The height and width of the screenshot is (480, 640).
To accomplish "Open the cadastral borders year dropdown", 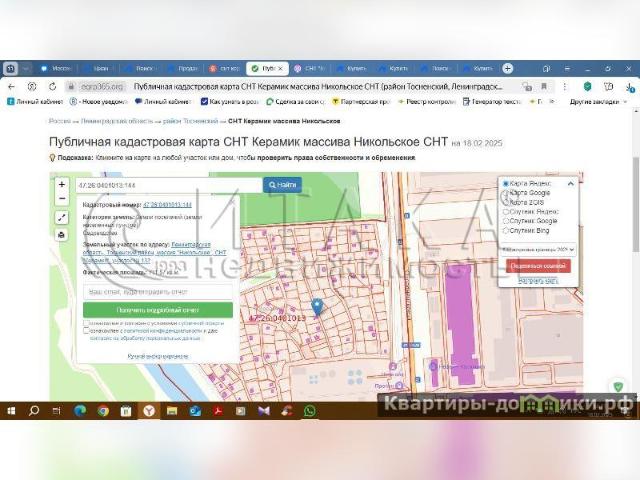I will tap(538, 248).
